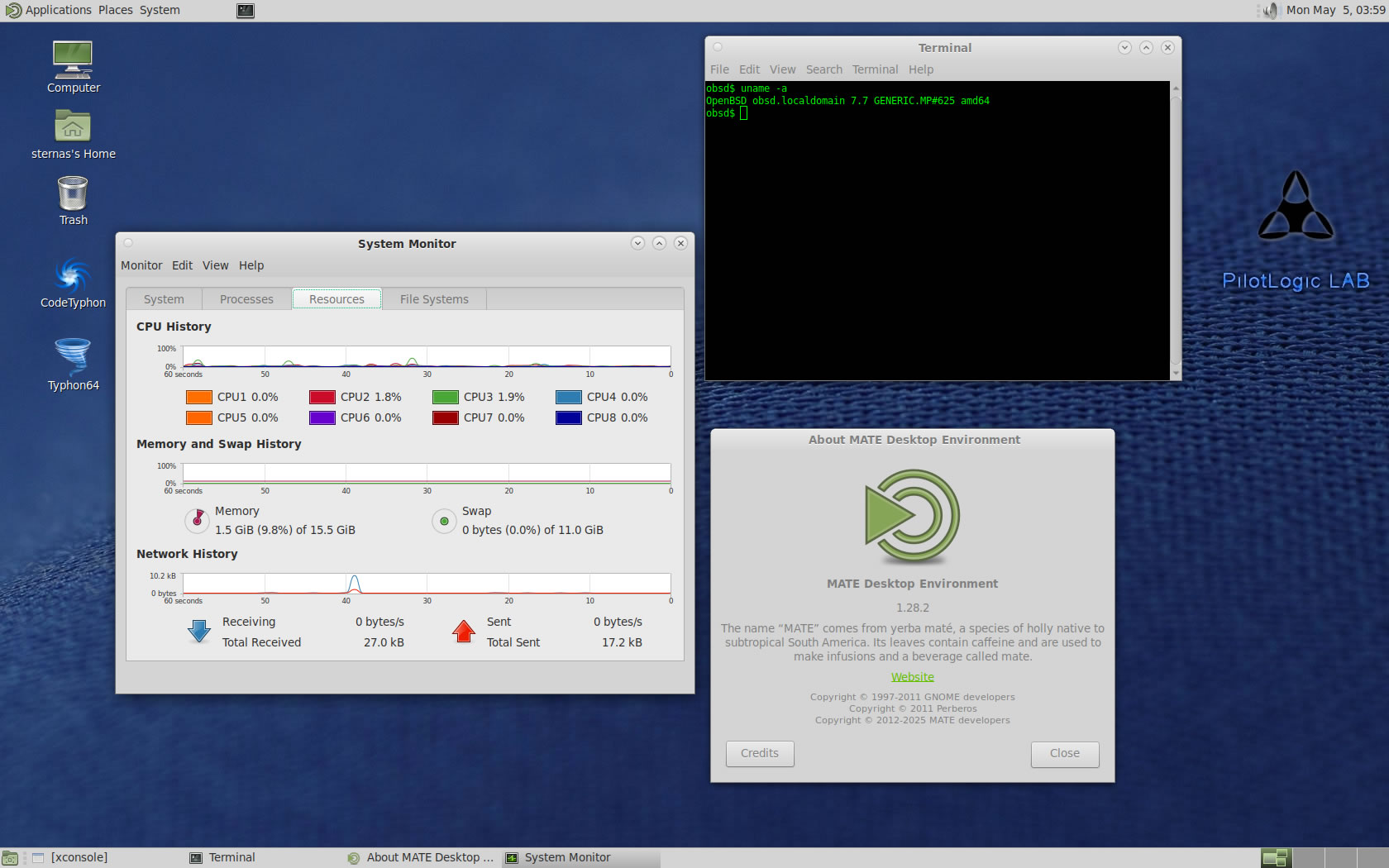The height and width of the screenshot is (868, 1389).
Task: Click the blue Receiving arrow icon
Action: point(199,632)
